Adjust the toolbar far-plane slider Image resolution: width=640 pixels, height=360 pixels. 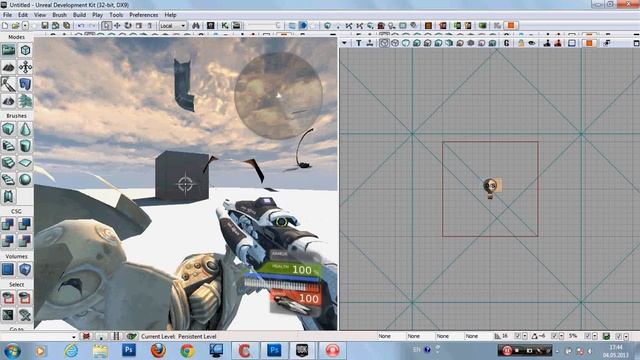pyautogui.click(x=264, y=26)
